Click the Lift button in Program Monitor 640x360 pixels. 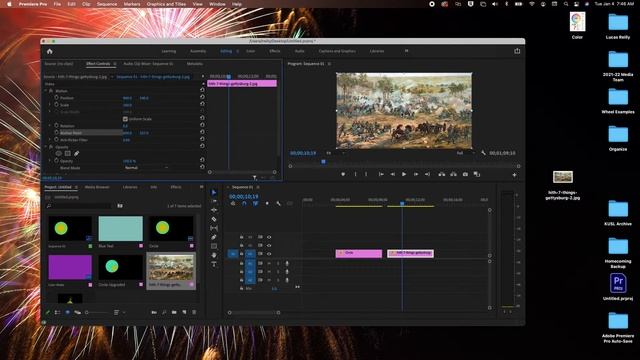coord(442,174)
